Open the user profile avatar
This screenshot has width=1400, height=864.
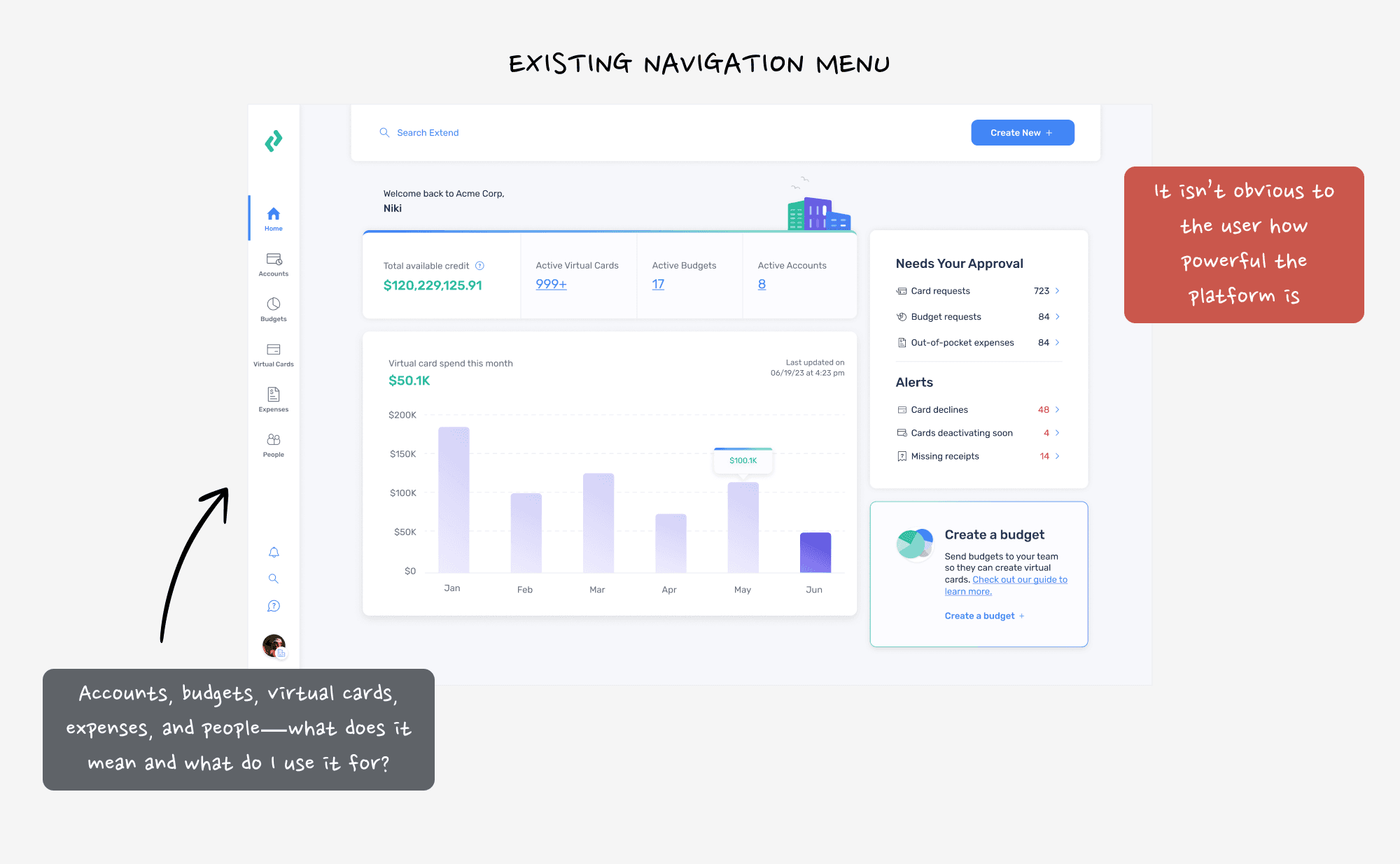click(274, 645)
